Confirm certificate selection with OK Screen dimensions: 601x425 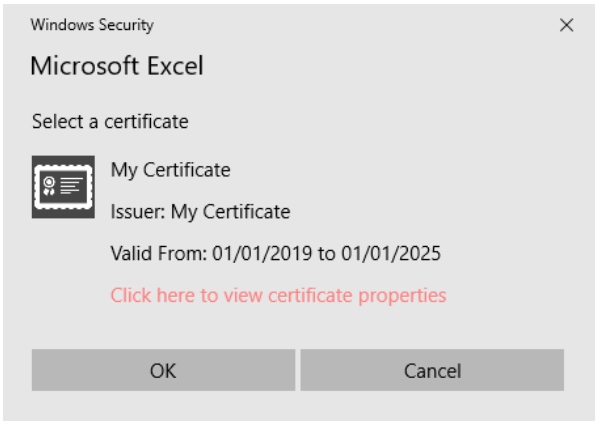(163, 370)
